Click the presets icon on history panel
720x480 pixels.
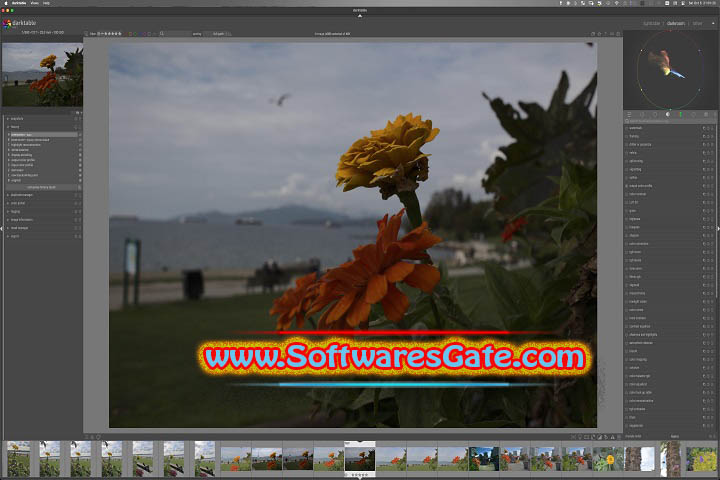pos(80,127)
